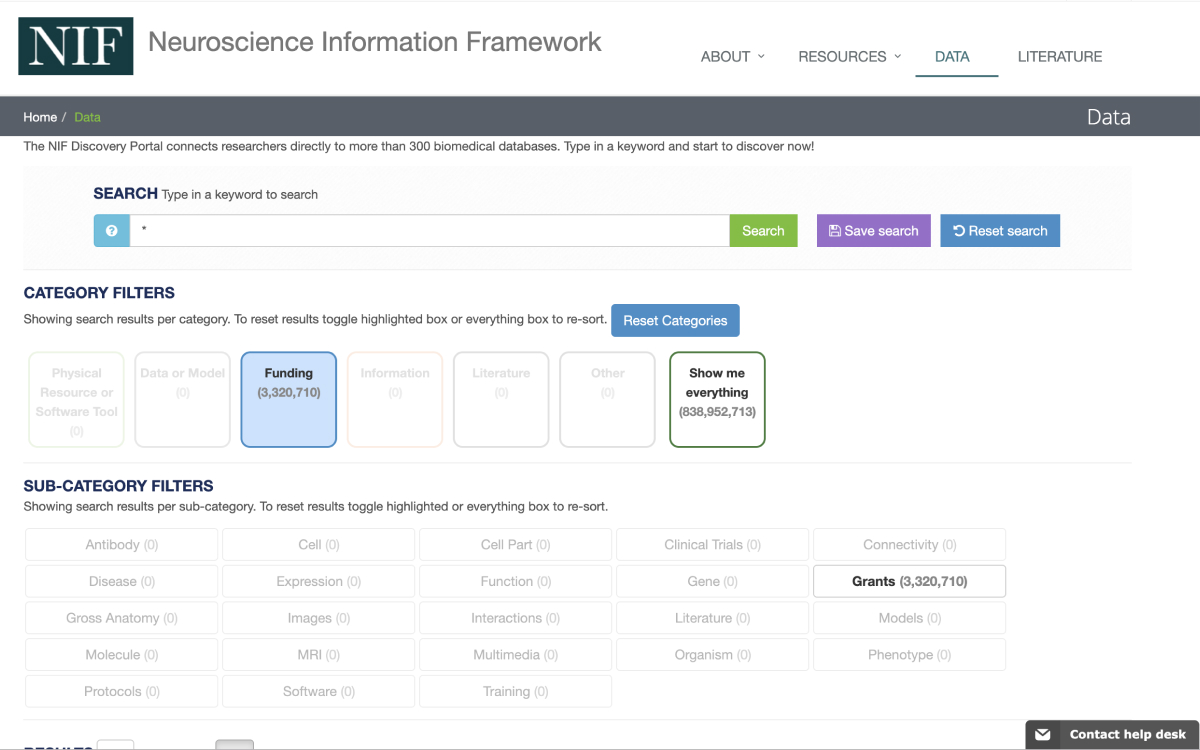Click into the keyword search field
This screenshot has height=750, width=1200.
coord(430,231)
